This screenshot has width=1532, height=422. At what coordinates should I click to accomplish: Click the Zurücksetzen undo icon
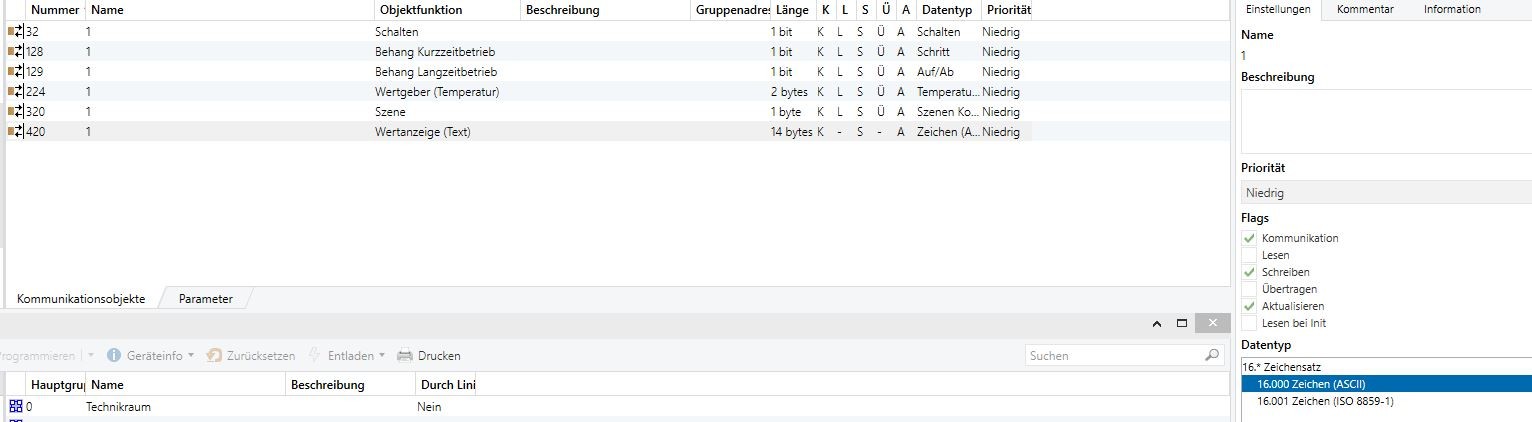214,356
